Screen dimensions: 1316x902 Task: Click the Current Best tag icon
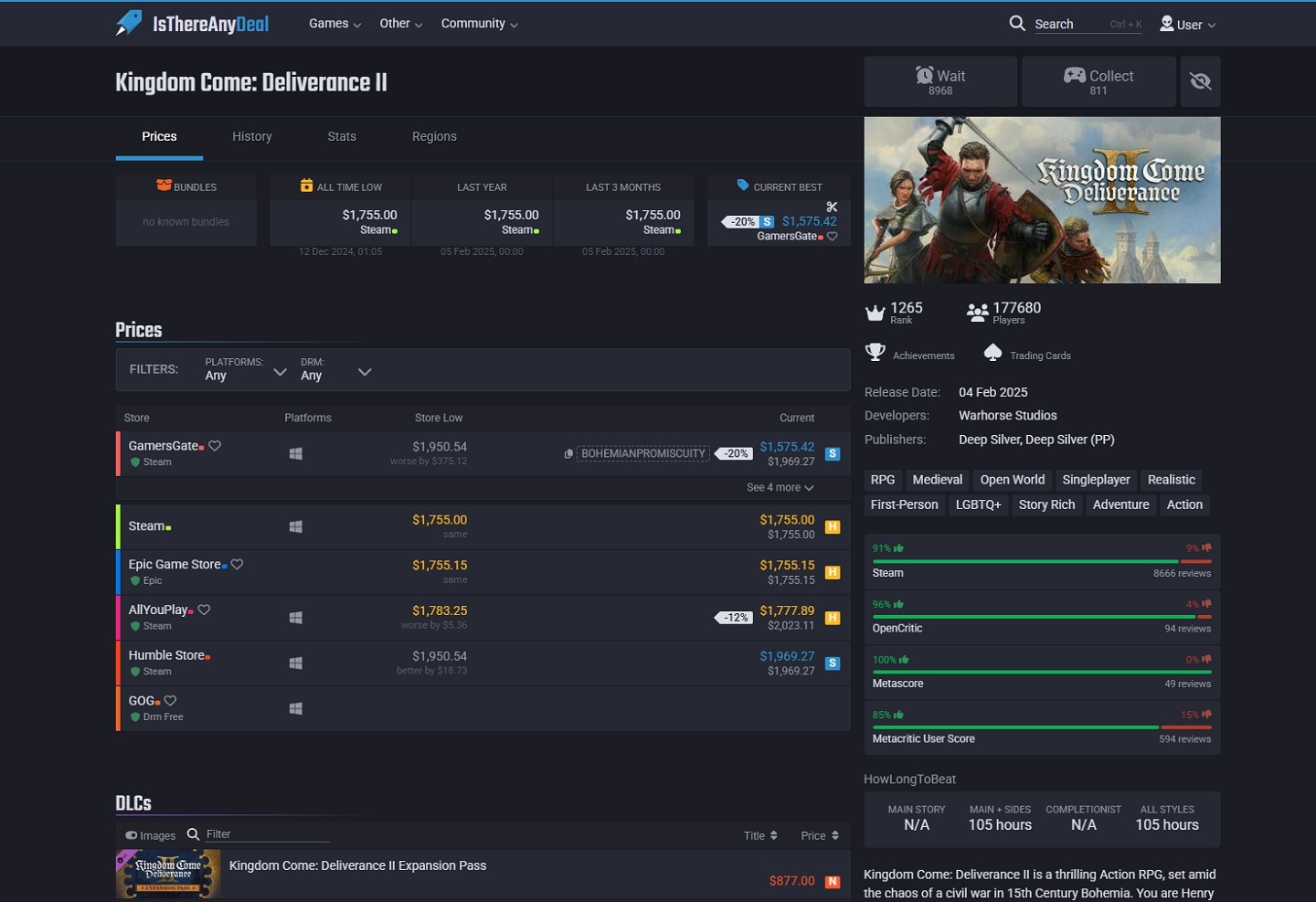coord(743,186)
